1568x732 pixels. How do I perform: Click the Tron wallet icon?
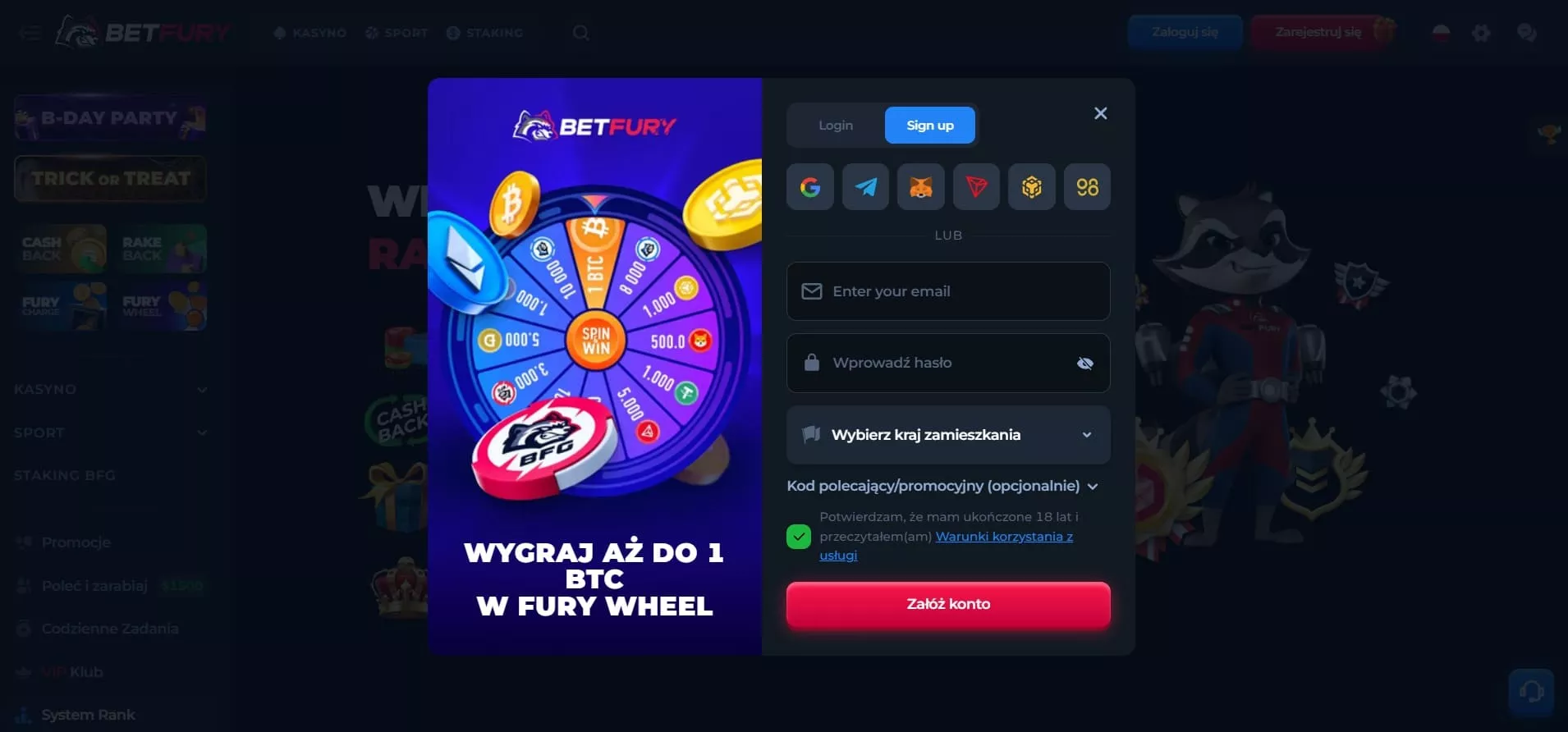(976, 187)
